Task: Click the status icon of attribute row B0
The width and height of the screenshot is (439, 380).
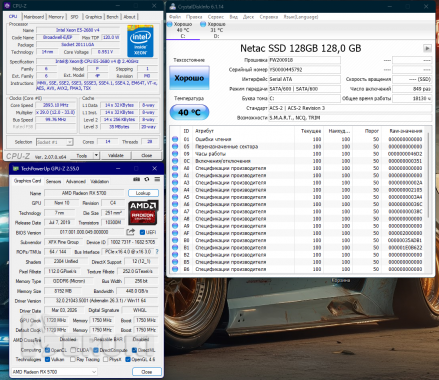Action: click(175, 240)
